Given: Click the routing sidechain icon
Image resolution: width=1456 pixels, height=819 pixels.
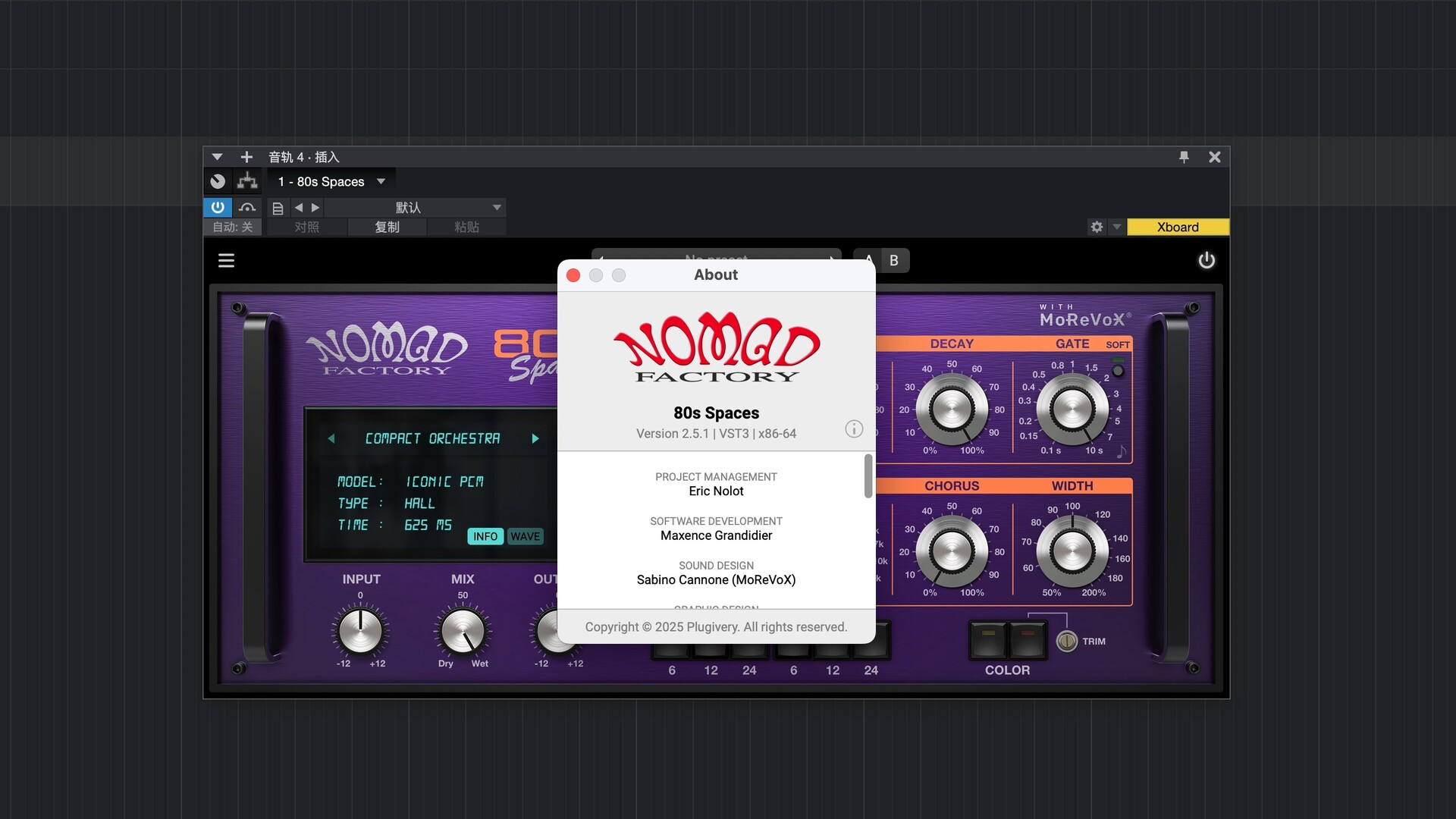Looking at the screenshot, I should (x=247, y=181).
